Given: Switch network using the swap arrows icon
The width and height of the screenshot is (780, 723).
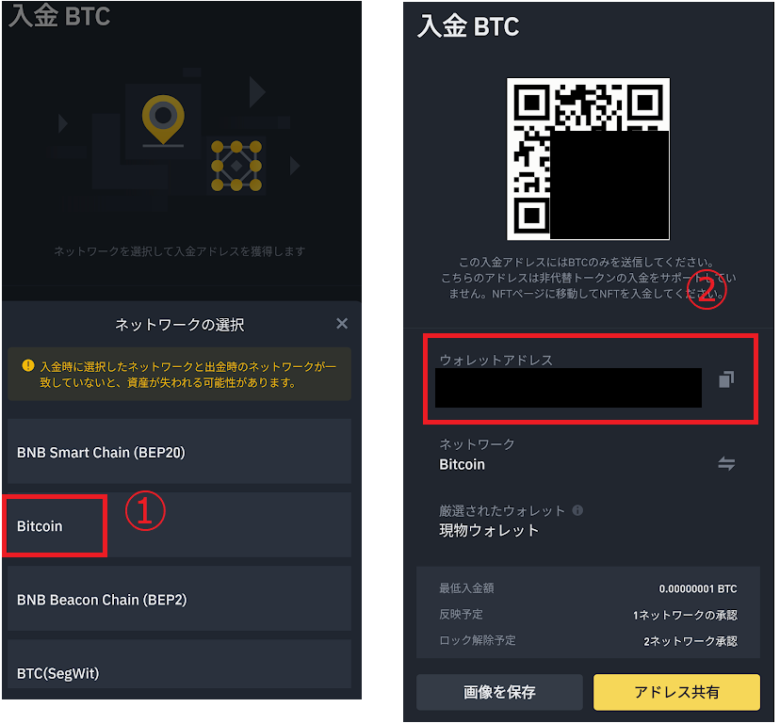Looking at the screenshot, I should tap(726, 464).
